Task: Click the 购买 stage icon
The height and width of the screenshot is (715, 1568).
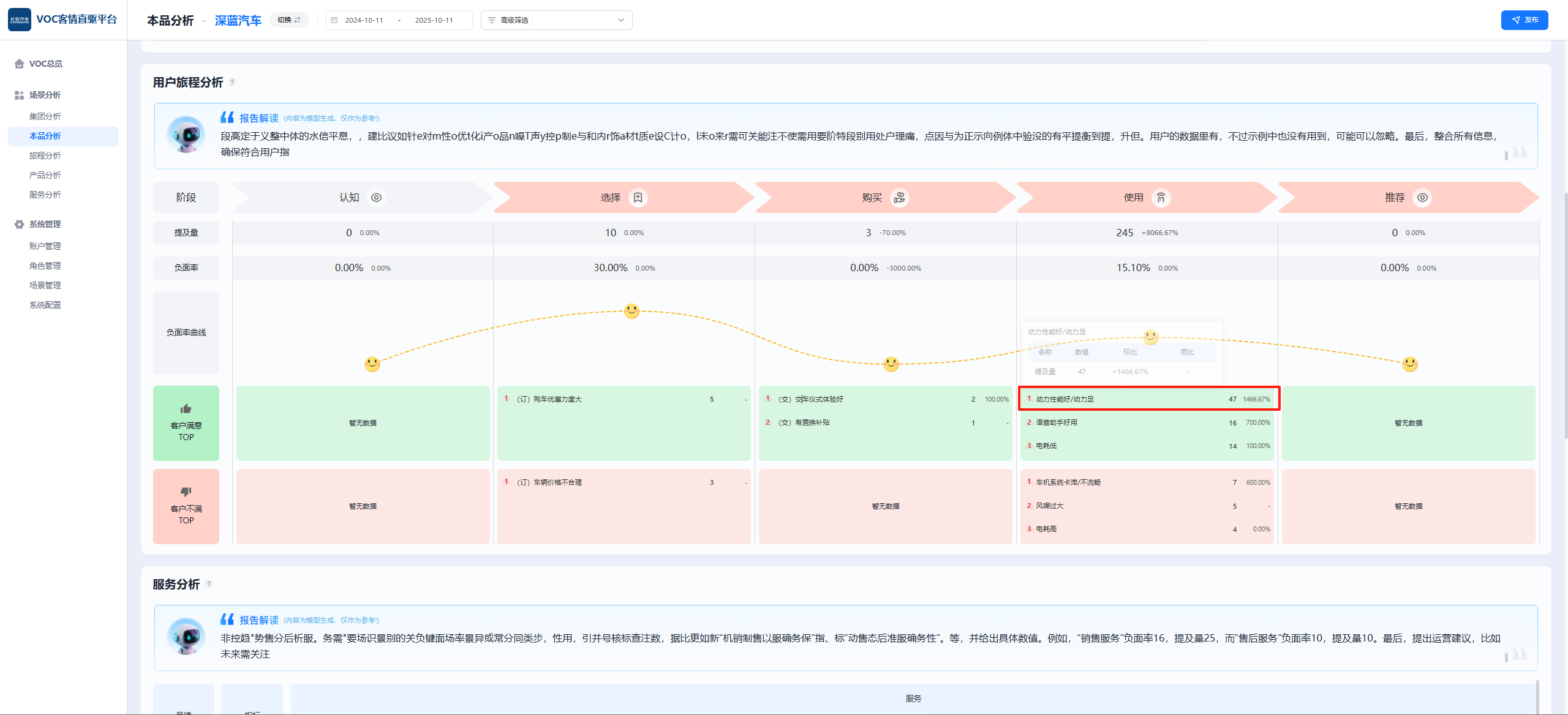Action: pos(899,198)
